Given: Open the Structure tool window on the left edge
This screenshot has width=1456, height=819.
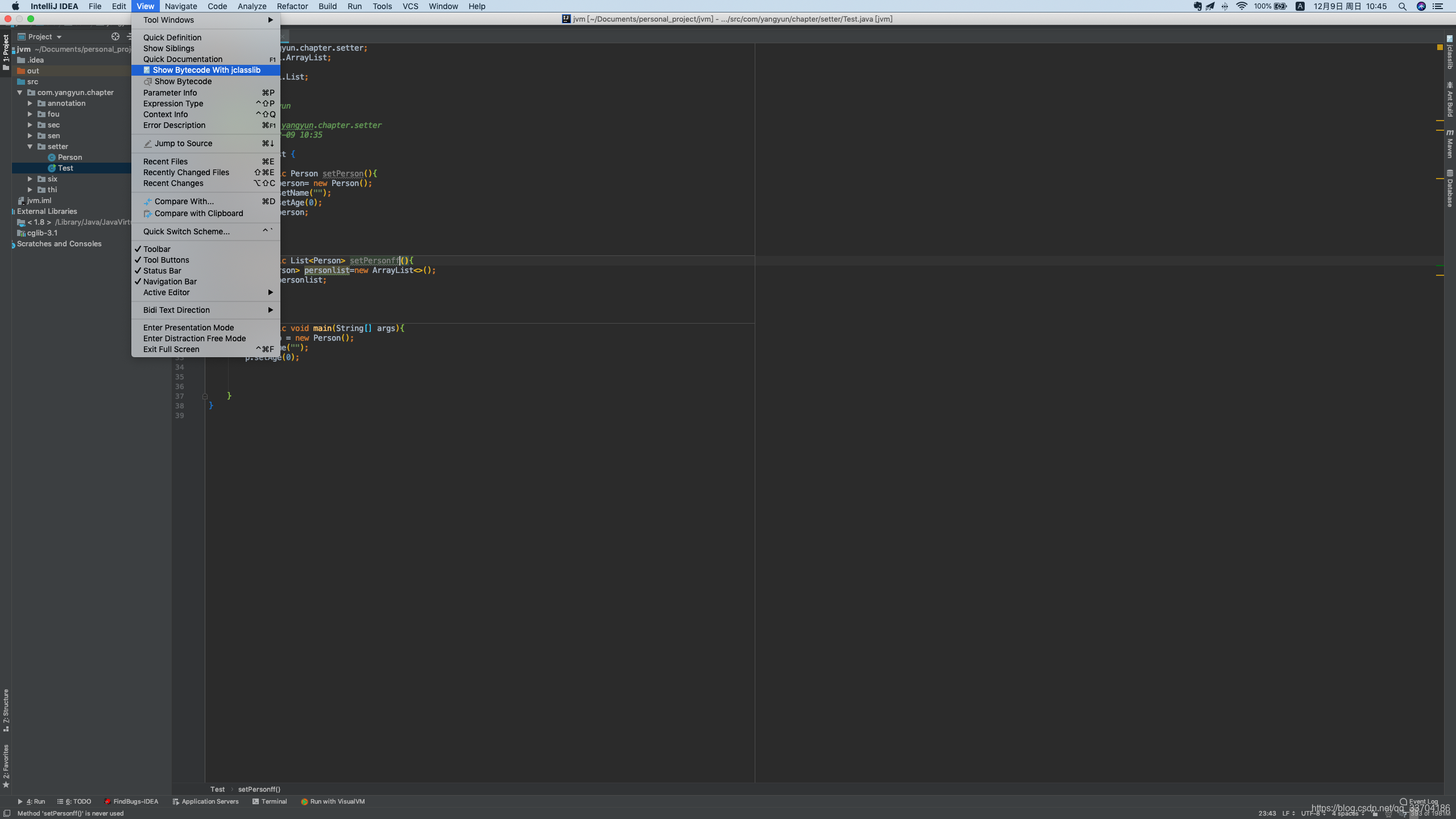Looking at the screenshot, I should coord(6,710).
